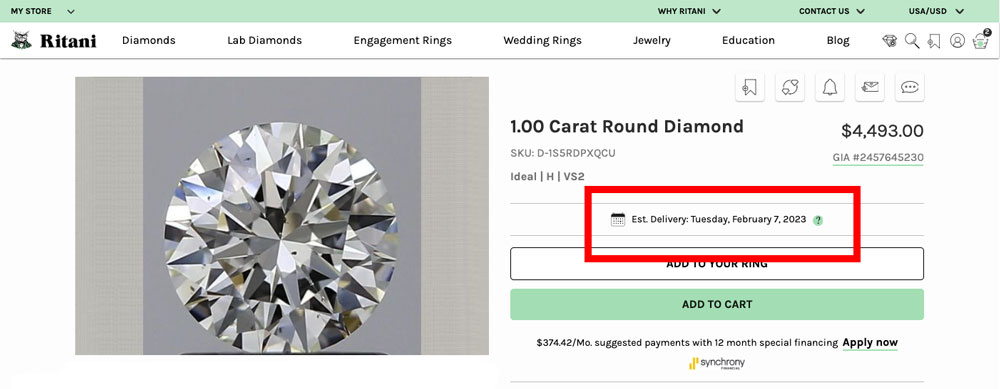Open the diamond icon in the header
Screen dimensions: 1000x389
890,41
